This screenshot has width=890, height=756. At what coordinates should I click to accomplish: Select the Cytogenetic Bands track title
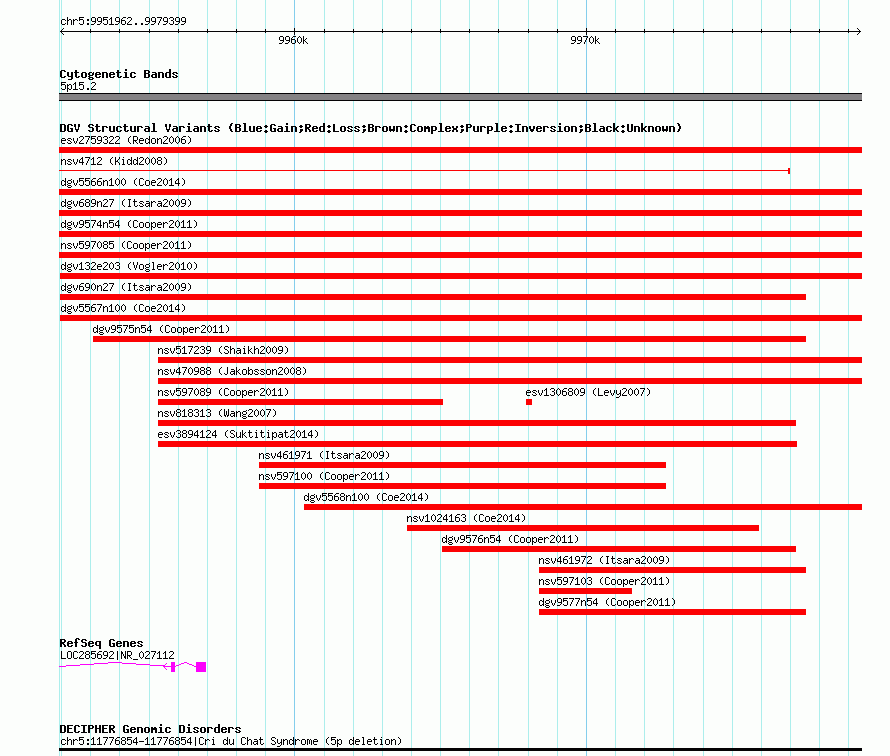(119, 74)
